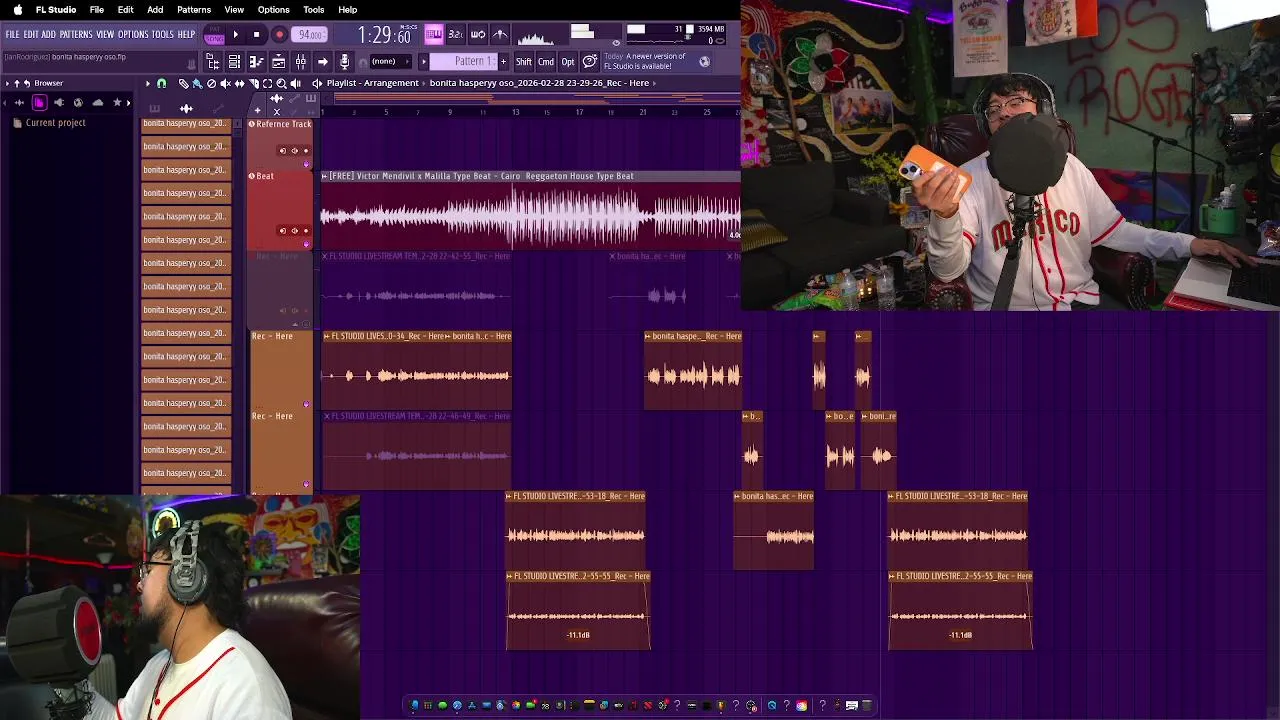Open the FILE menu in FL Studio
Viewport: 1280px width, 720px height.
[x=12, y=35]
